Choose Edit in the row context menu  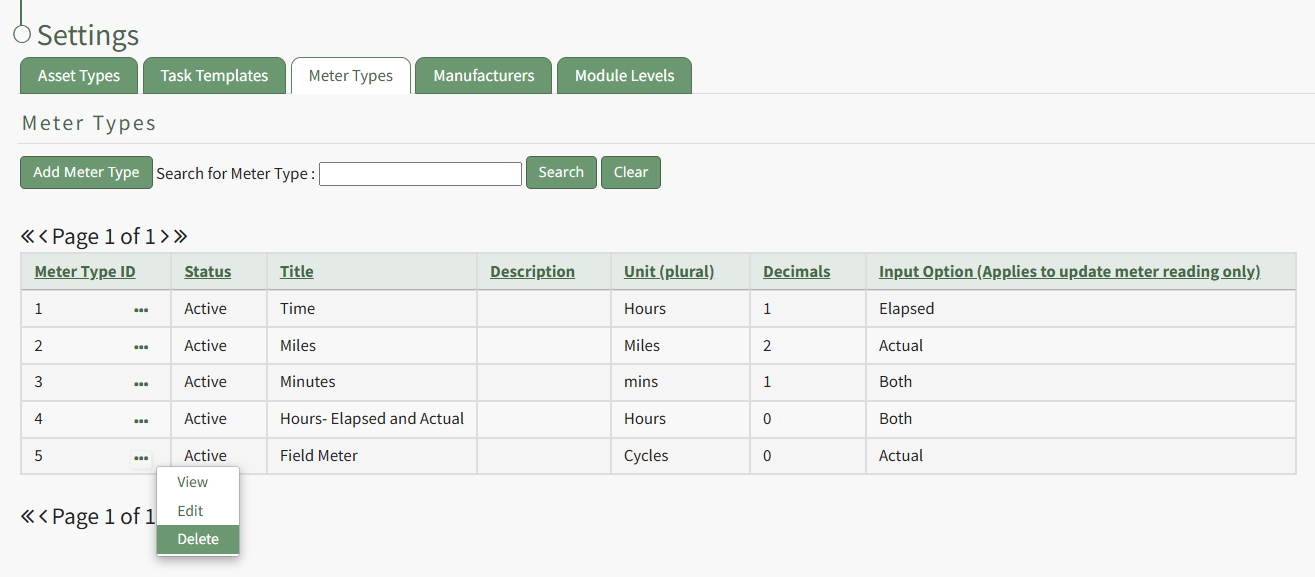[190, 511]
